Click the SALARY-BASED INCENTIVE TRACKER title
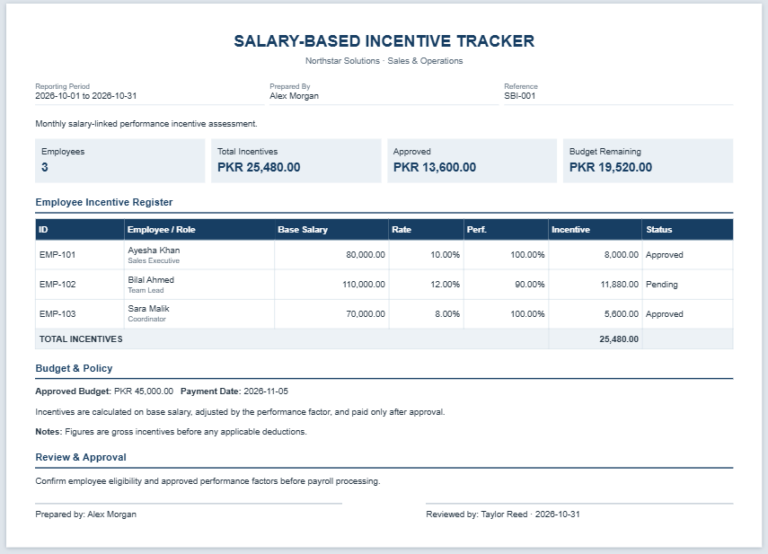The width and height of the screenshot is (768, 554). [x=384, y=41]
